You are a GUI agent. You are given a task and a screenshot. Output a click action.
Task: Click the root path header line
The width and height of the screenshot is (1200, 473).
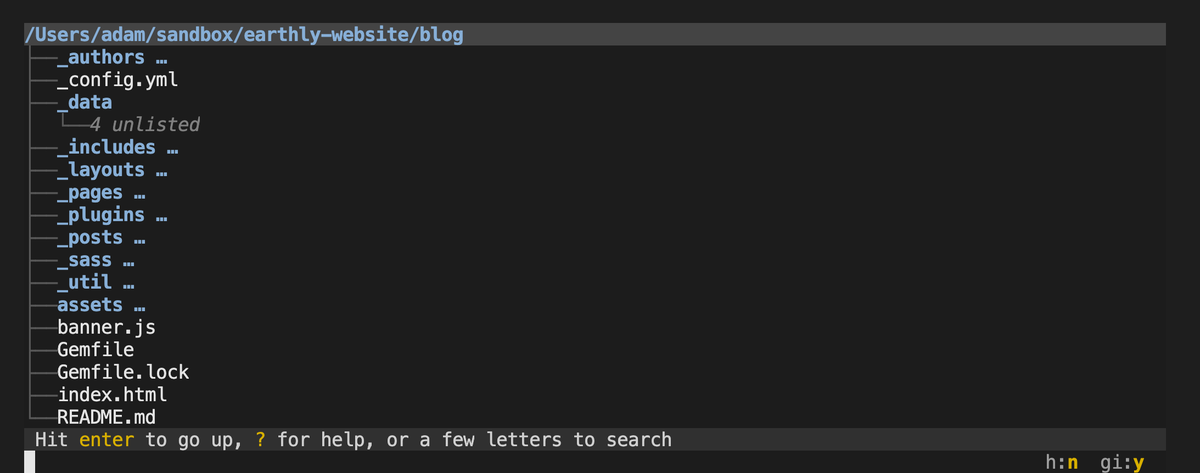click(244, 36)
